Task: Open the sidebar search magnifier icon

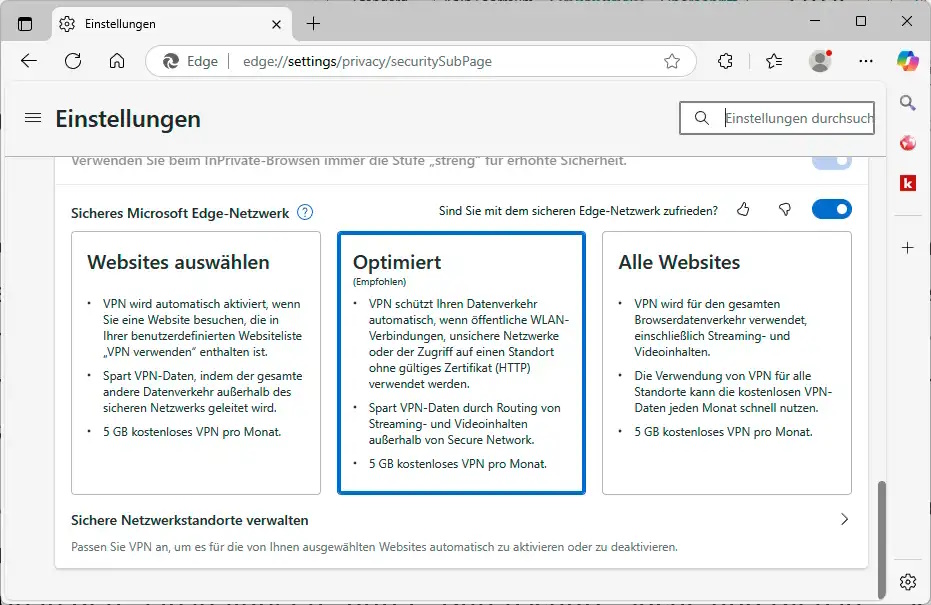Action: pyautogui.click(x=908, y=102)
